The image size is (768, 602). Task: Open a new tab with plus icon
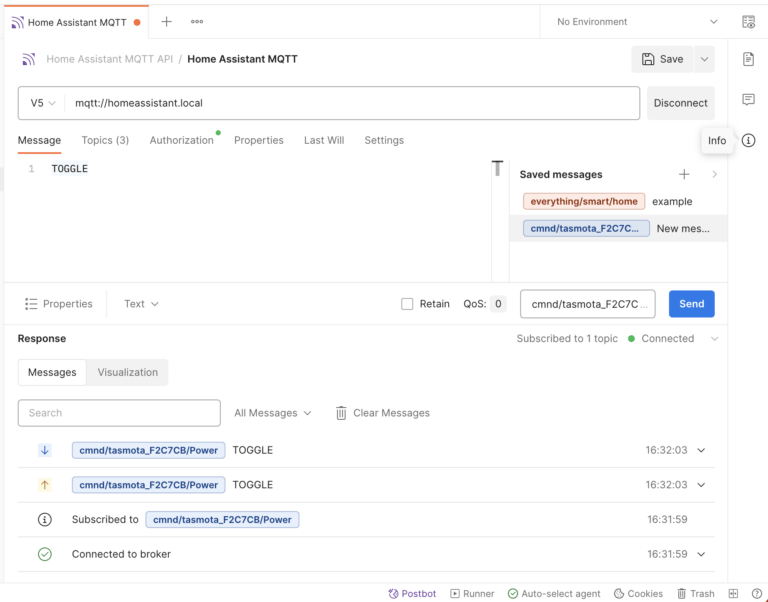point(167,22)
